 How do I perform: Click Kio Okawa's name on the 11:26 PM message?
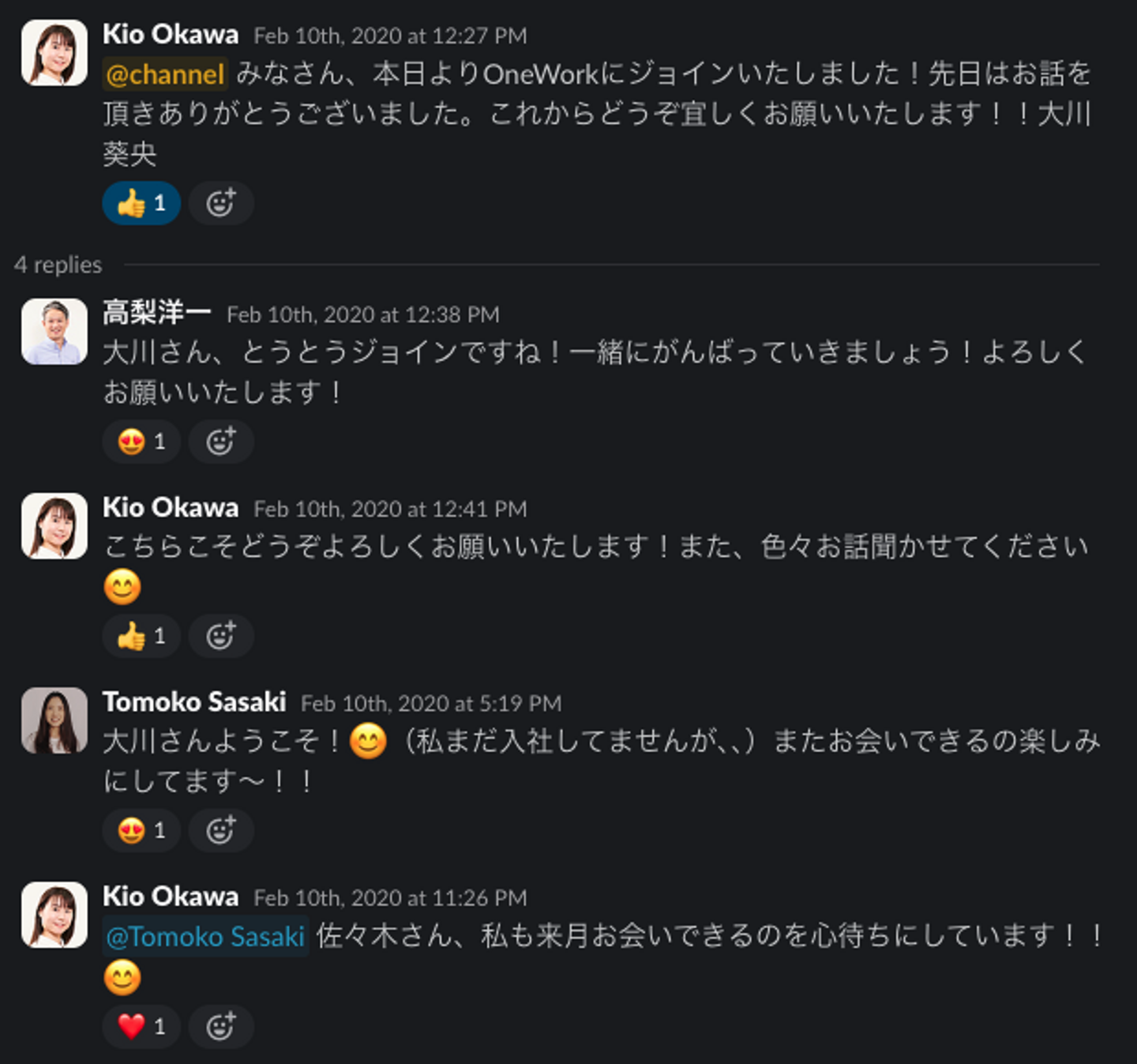[171, 897]
